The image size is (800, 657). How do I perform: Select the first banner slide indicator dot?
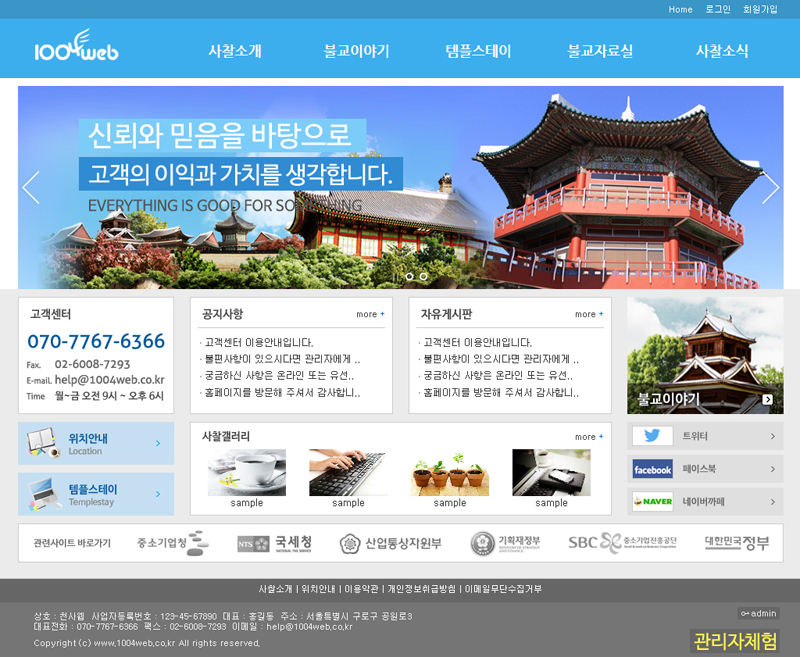tap(409, 276)
